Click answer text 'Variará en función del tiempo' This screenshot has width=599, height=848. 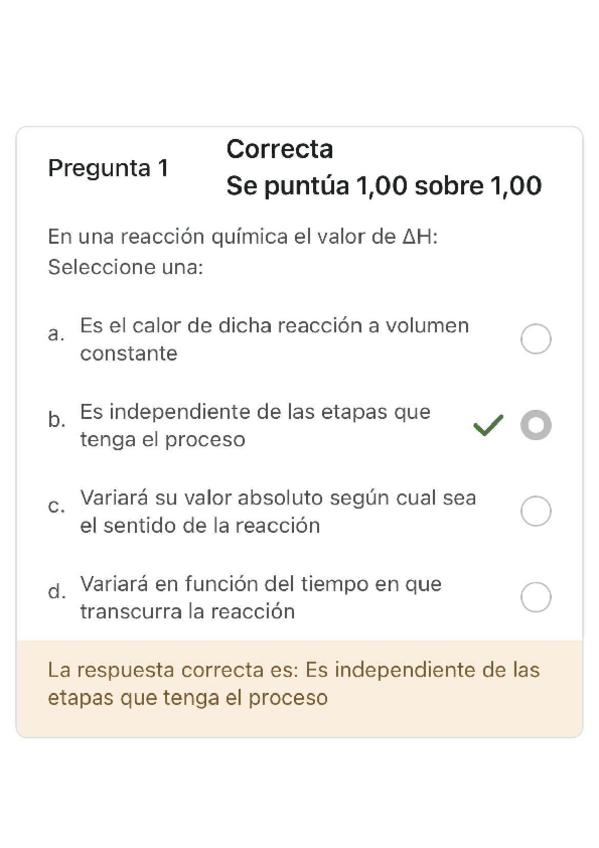point(264,597)
